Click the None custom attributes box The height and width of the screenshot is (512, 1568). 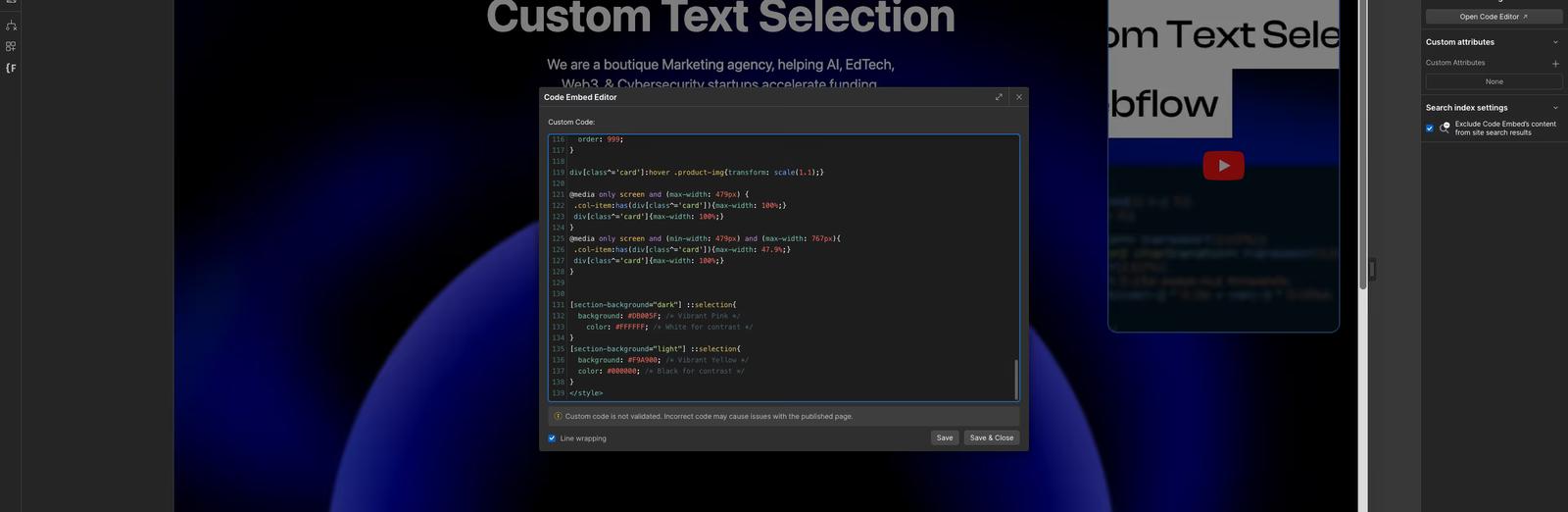(1494, 81)
